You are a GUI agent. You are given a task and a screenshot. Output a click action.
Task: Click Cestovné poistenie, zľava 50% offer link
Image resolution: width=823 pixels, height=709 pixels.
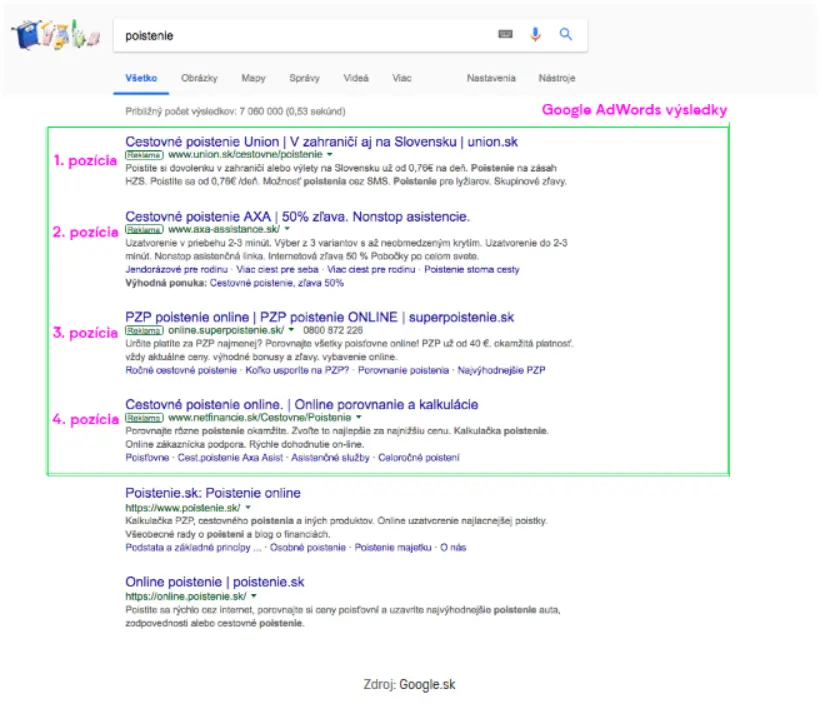click(x=277, y=283)
